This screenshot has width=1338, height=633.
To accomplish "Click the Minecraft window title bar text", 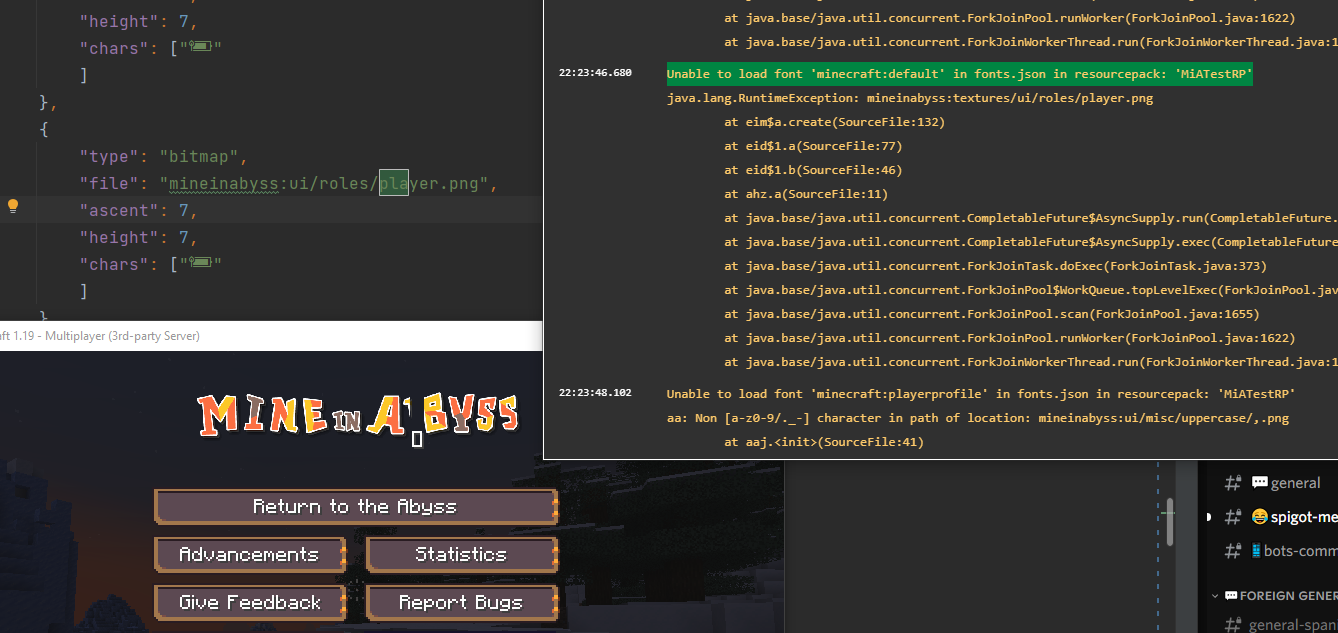I will [x=100, y=336].
